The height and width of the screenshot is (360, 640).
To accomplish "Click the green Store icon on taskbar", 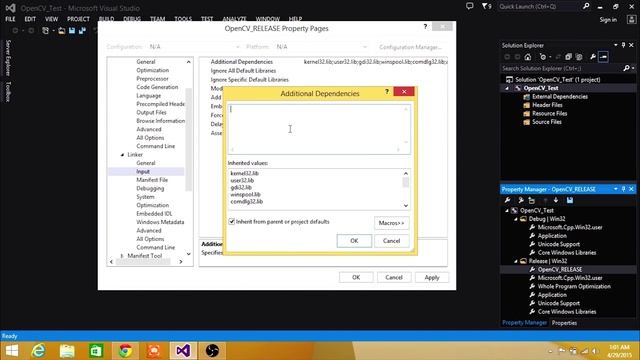I will (x=96, y=351).
